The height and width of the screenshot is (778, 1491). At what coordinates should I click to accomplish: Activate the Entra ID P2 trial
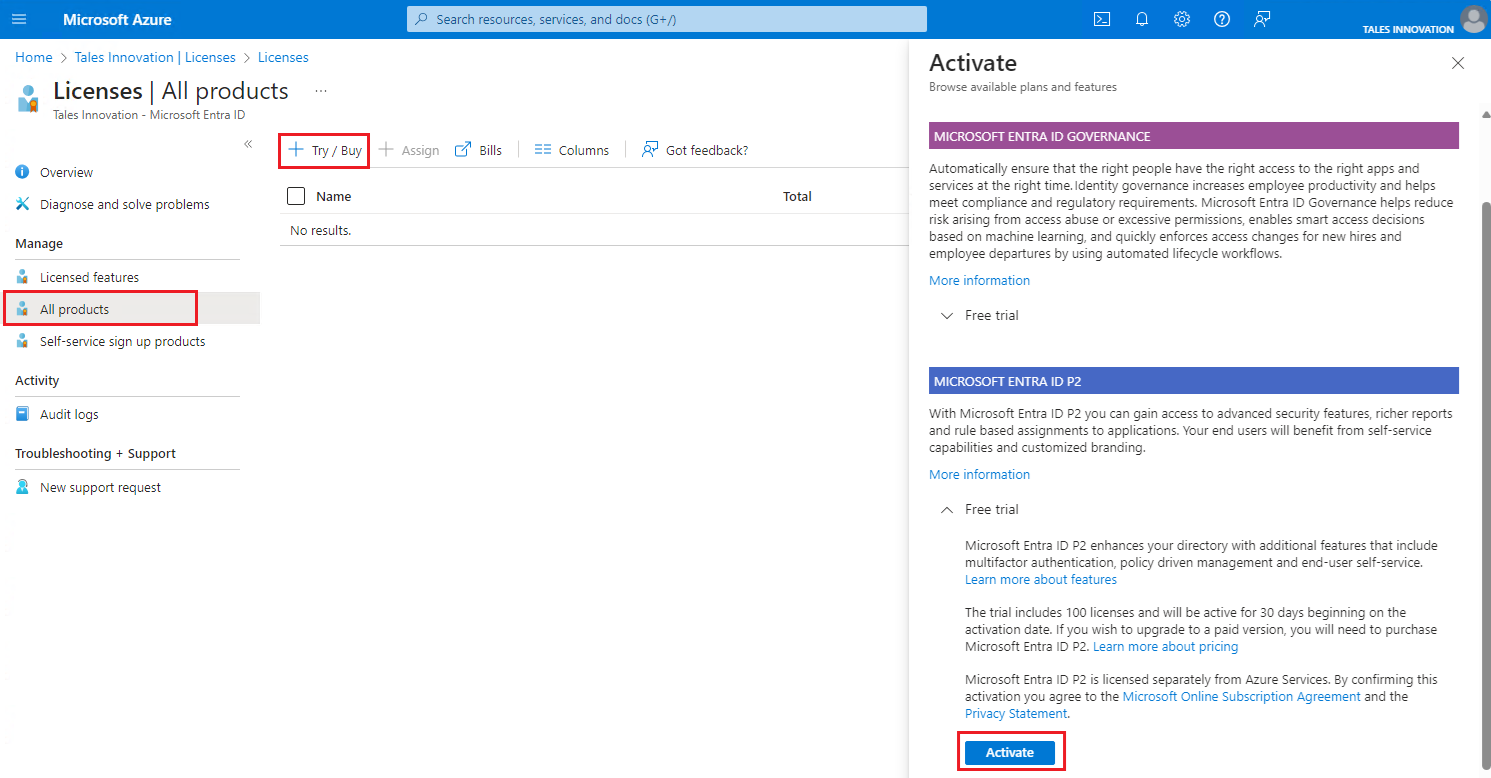coord(1010,752)
